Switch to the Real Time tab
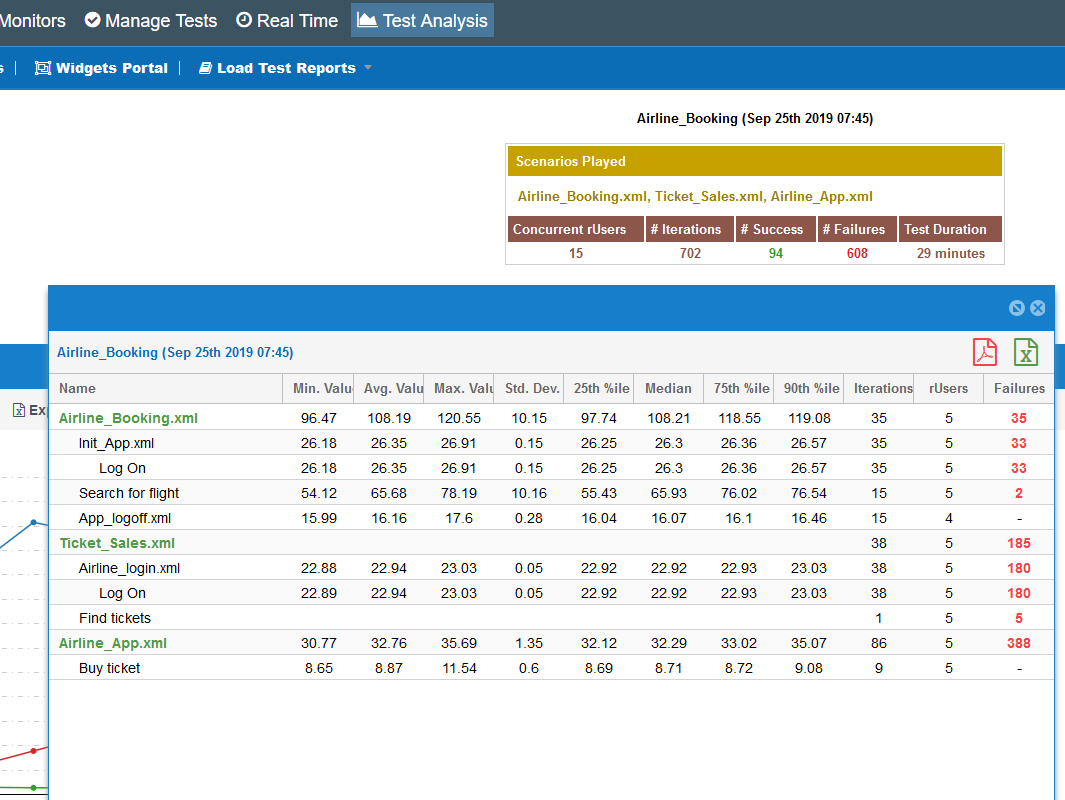Image resolution: width=1065 pixels, height=800 pixels. 287,20
